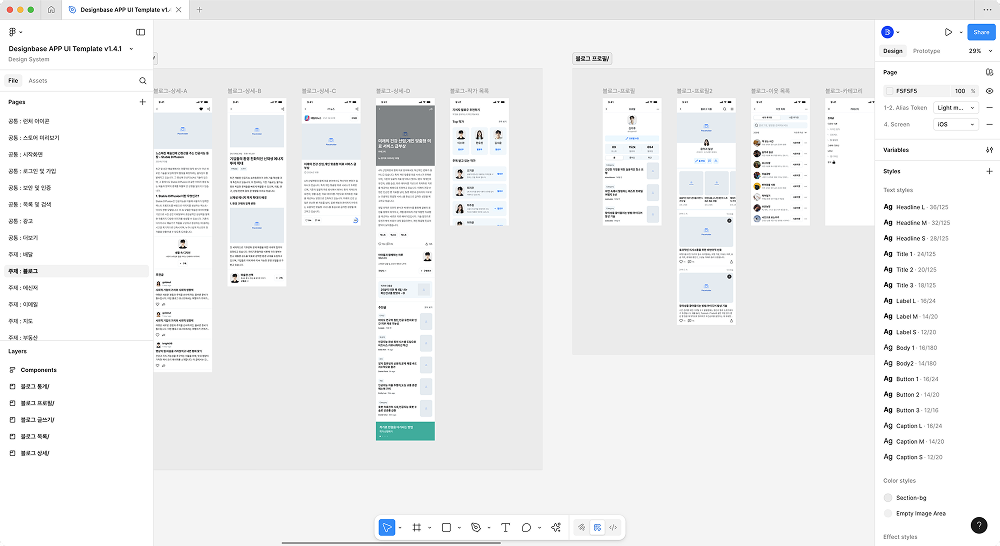Collapse the left sidebar panel
The width and height of the screenshot is (1000, 546).
click(141, 32)
